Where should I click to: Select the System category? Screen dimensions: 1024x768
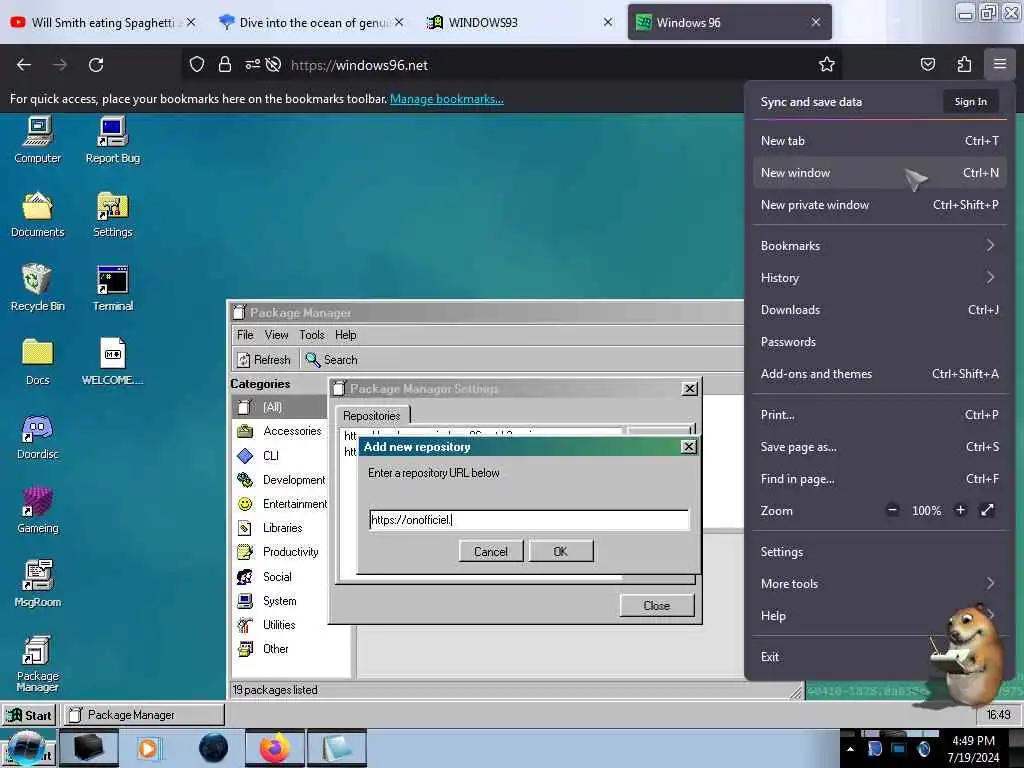(x=267, y=601)
